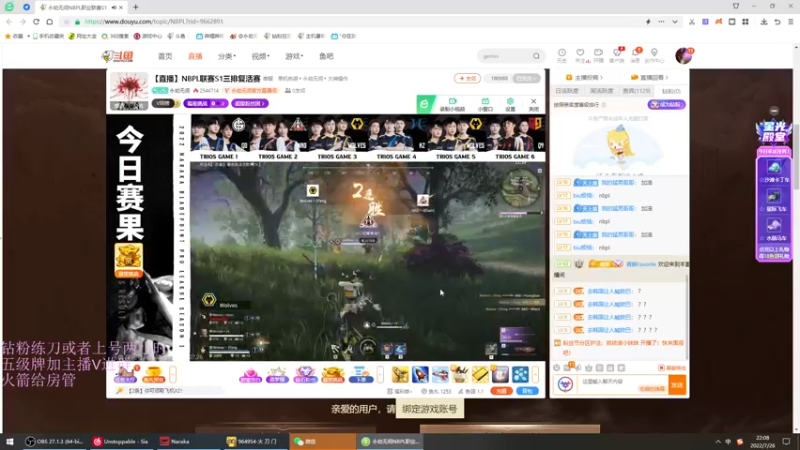
Task: Click the TRIOS GAME 3 team banner
Action: tap(337, 138)
